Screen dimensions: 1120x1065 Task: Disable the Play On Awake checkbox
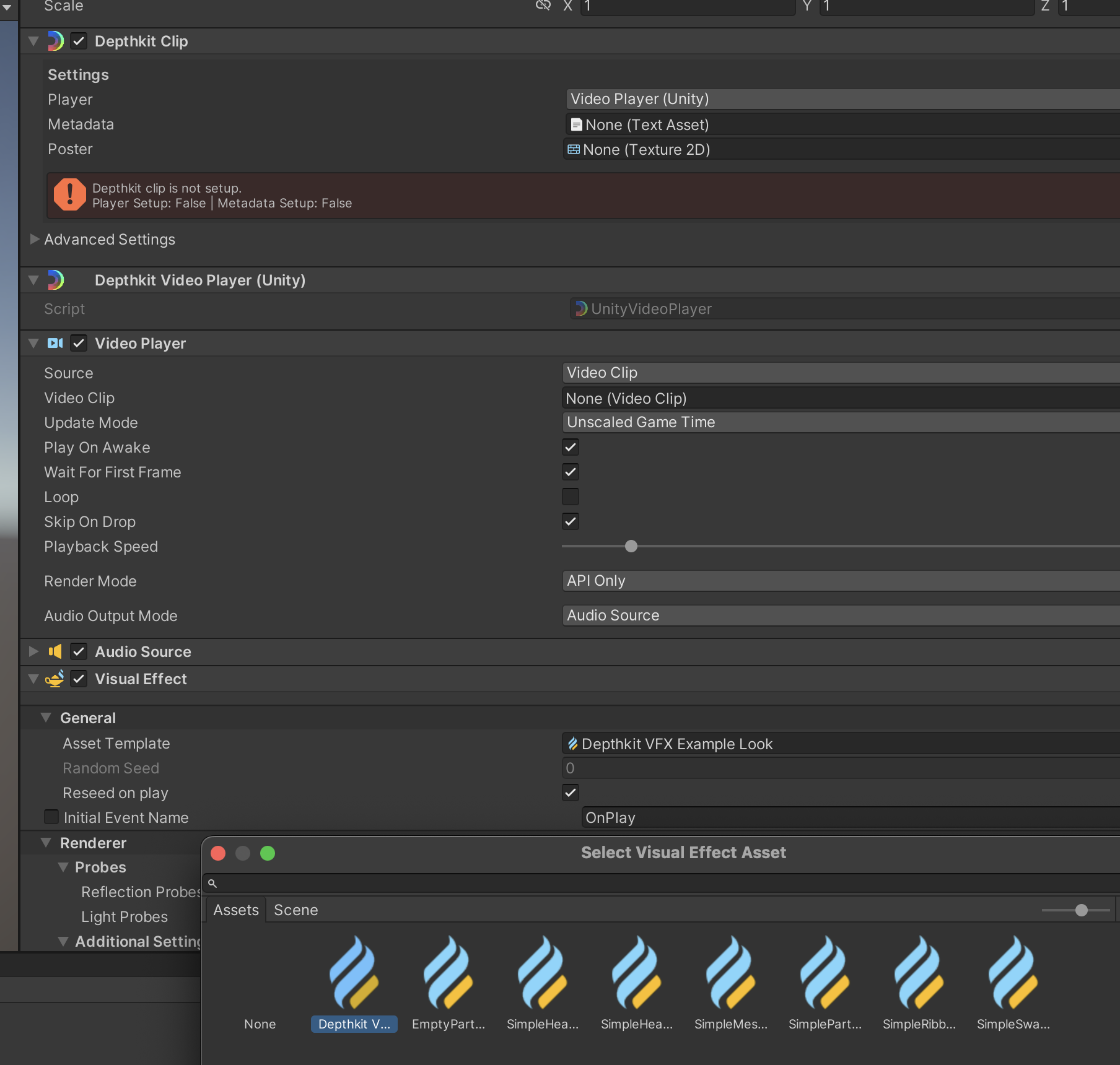coord(571,447)
